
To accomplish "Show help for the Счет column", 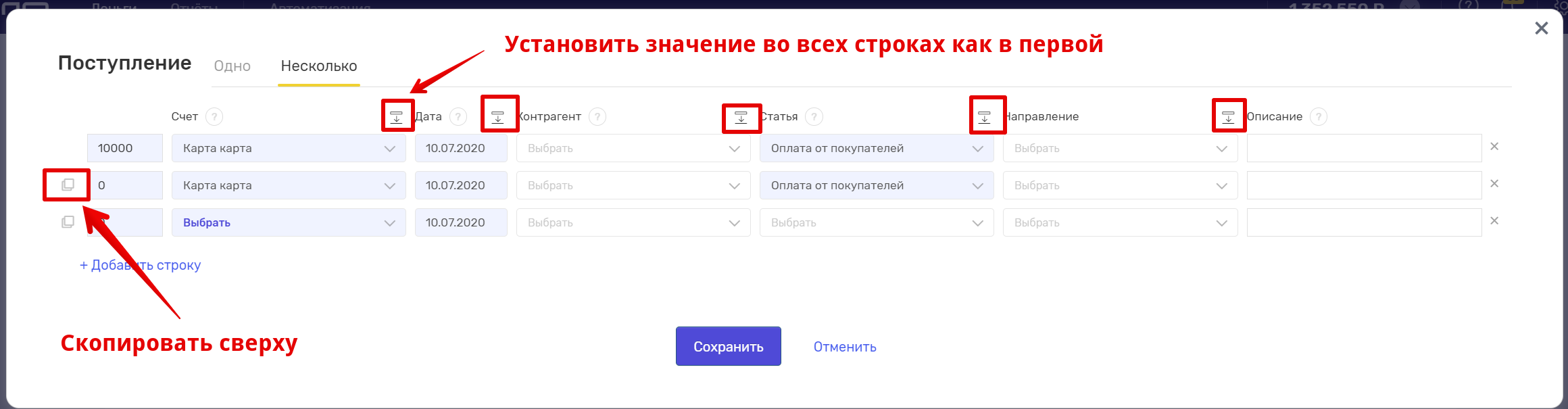I will click(214, 117).
